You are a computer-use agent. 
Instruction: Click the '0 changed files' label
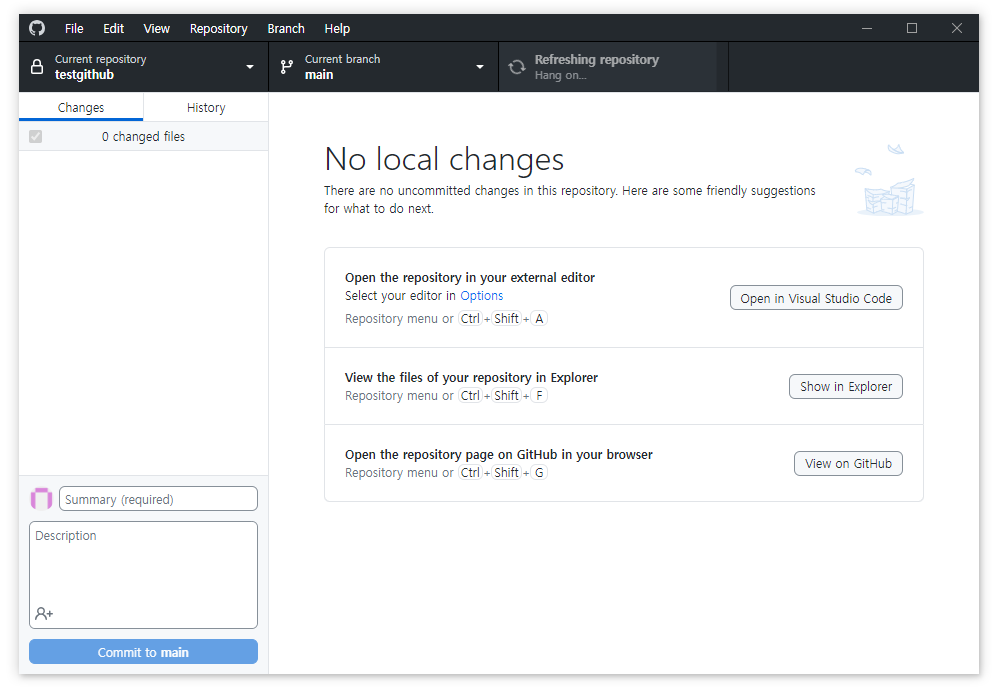pos(143,136)
